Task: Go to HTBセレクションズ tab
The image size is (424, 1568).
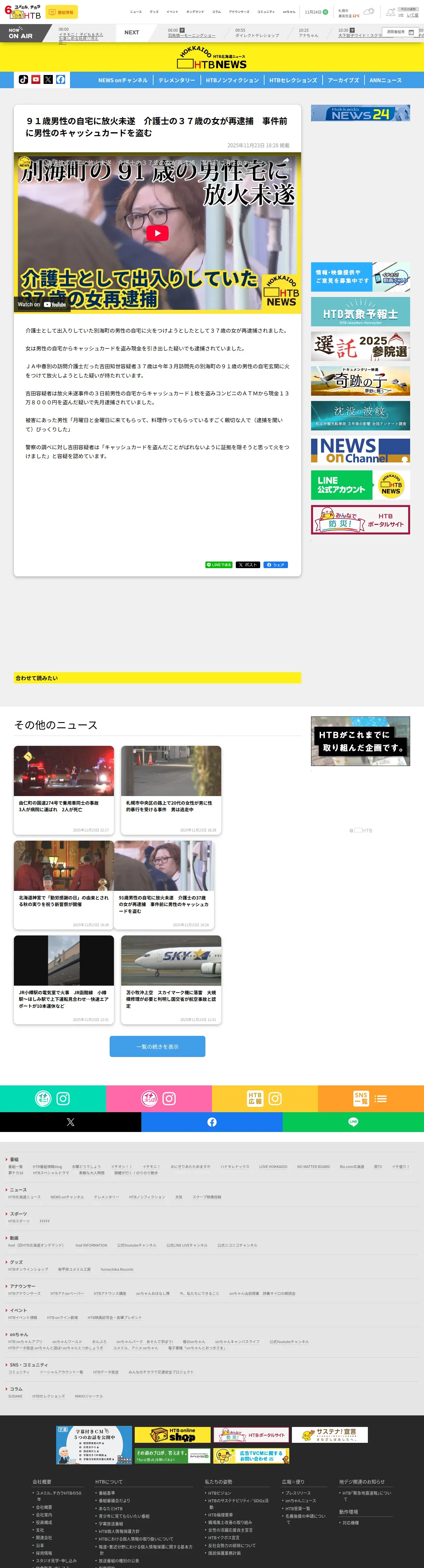Action: [293, 80]
